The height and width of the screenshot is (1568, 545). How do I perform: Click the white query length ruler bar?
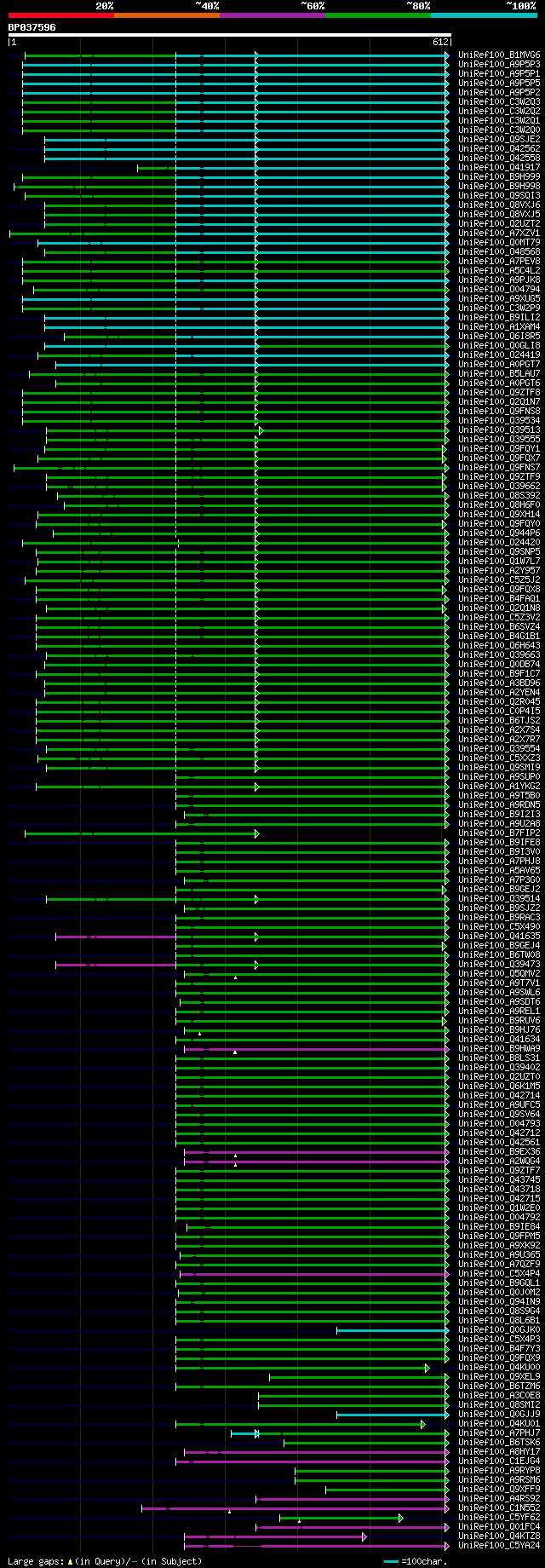pos(230,35)
